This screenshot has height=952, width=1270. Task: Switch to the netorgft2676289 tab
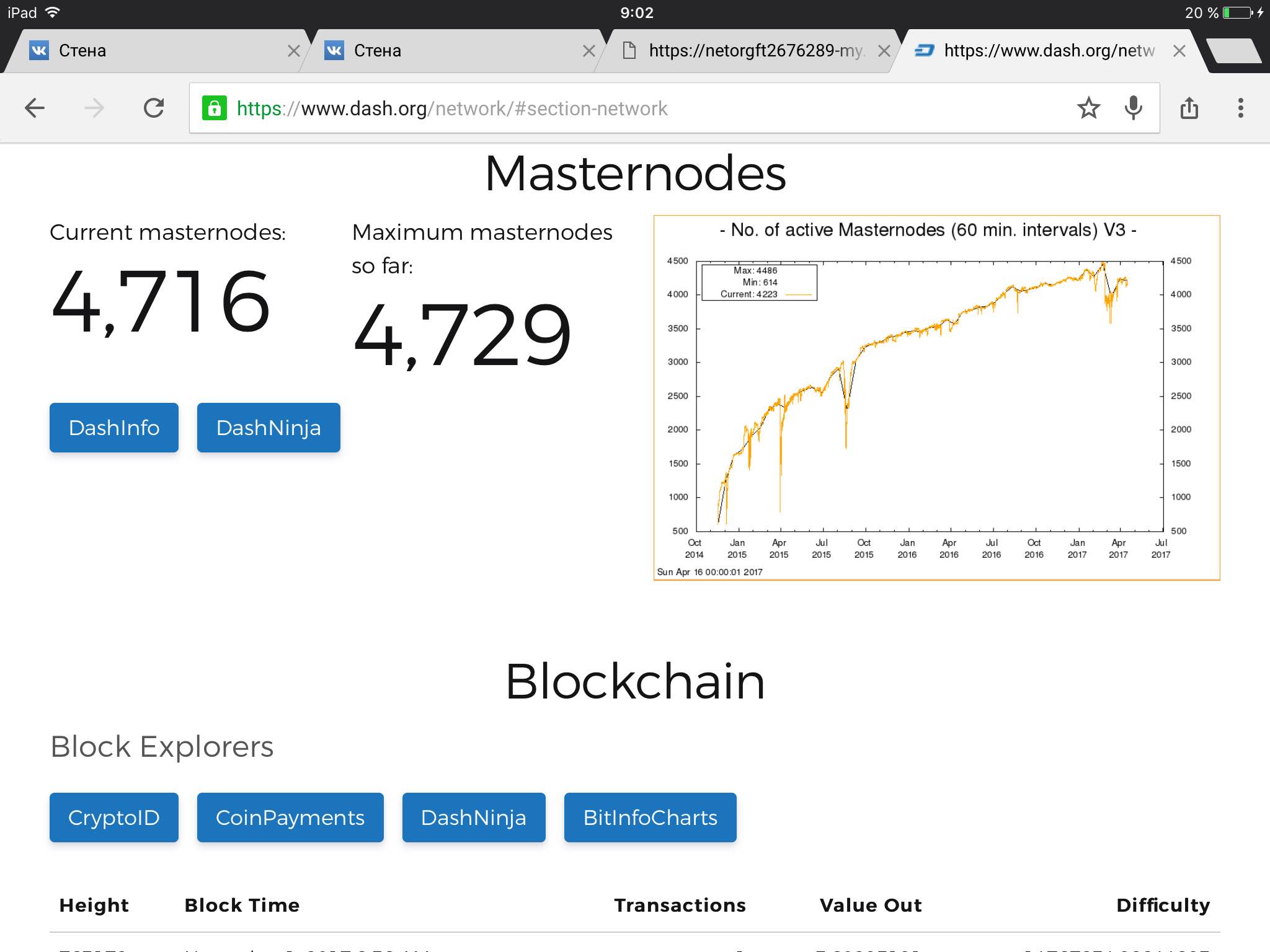pos(747,51)
